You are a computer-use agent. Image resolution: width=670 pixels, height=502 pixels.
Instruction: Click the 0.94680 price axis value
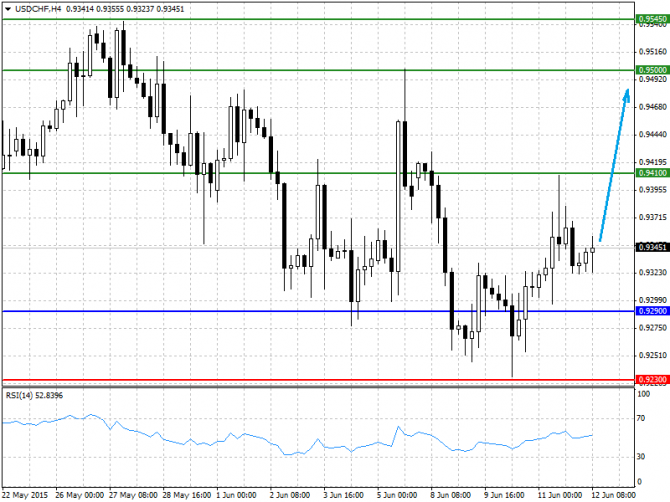tap(652, 107)
